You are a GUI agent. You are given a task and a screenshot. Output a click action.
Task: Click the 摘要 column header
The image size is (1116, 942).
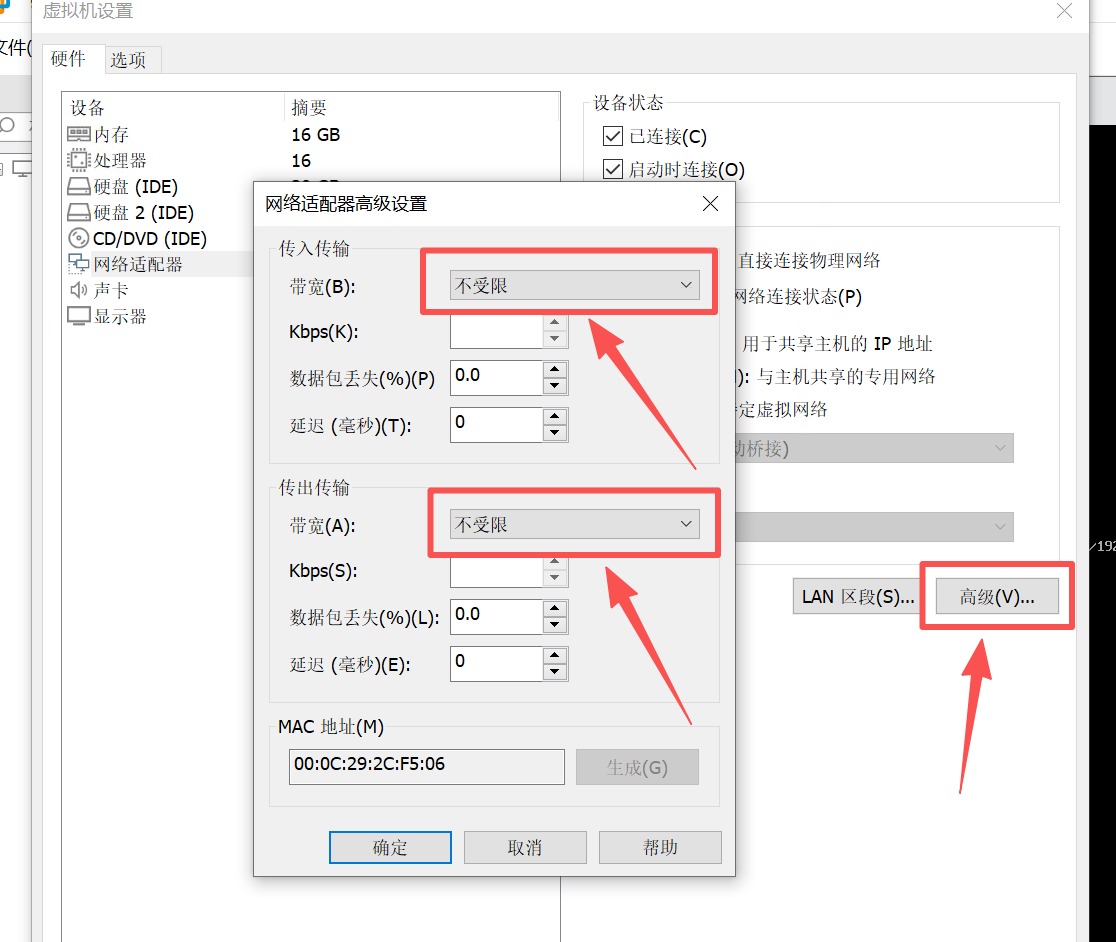coord(309,107)
